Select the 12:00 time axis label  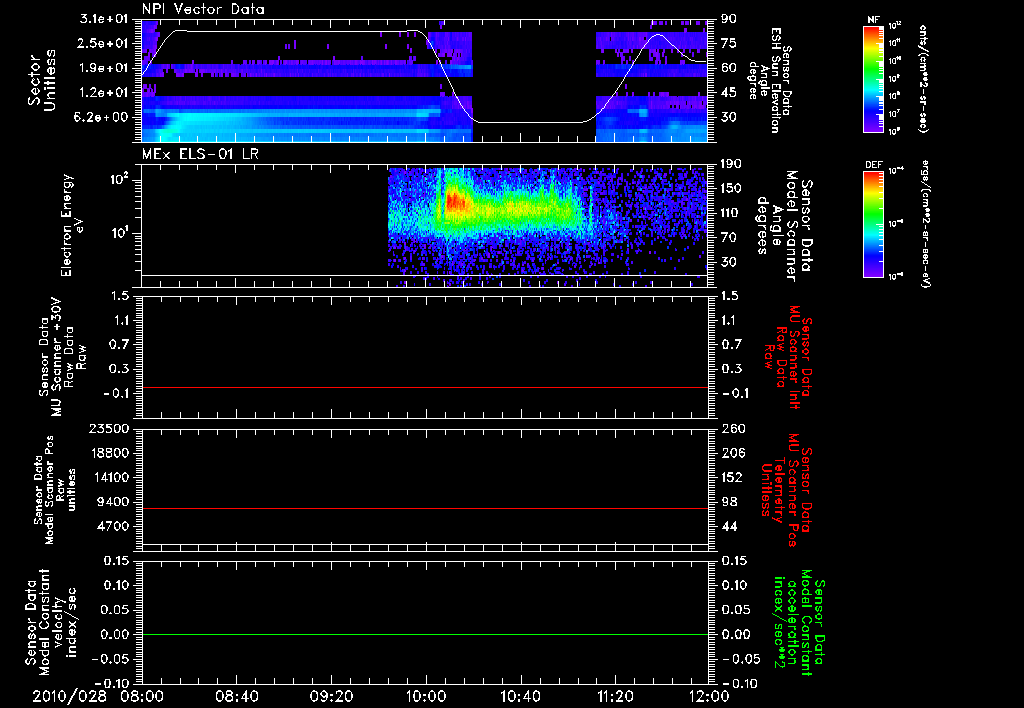click(x=709, y=696)
